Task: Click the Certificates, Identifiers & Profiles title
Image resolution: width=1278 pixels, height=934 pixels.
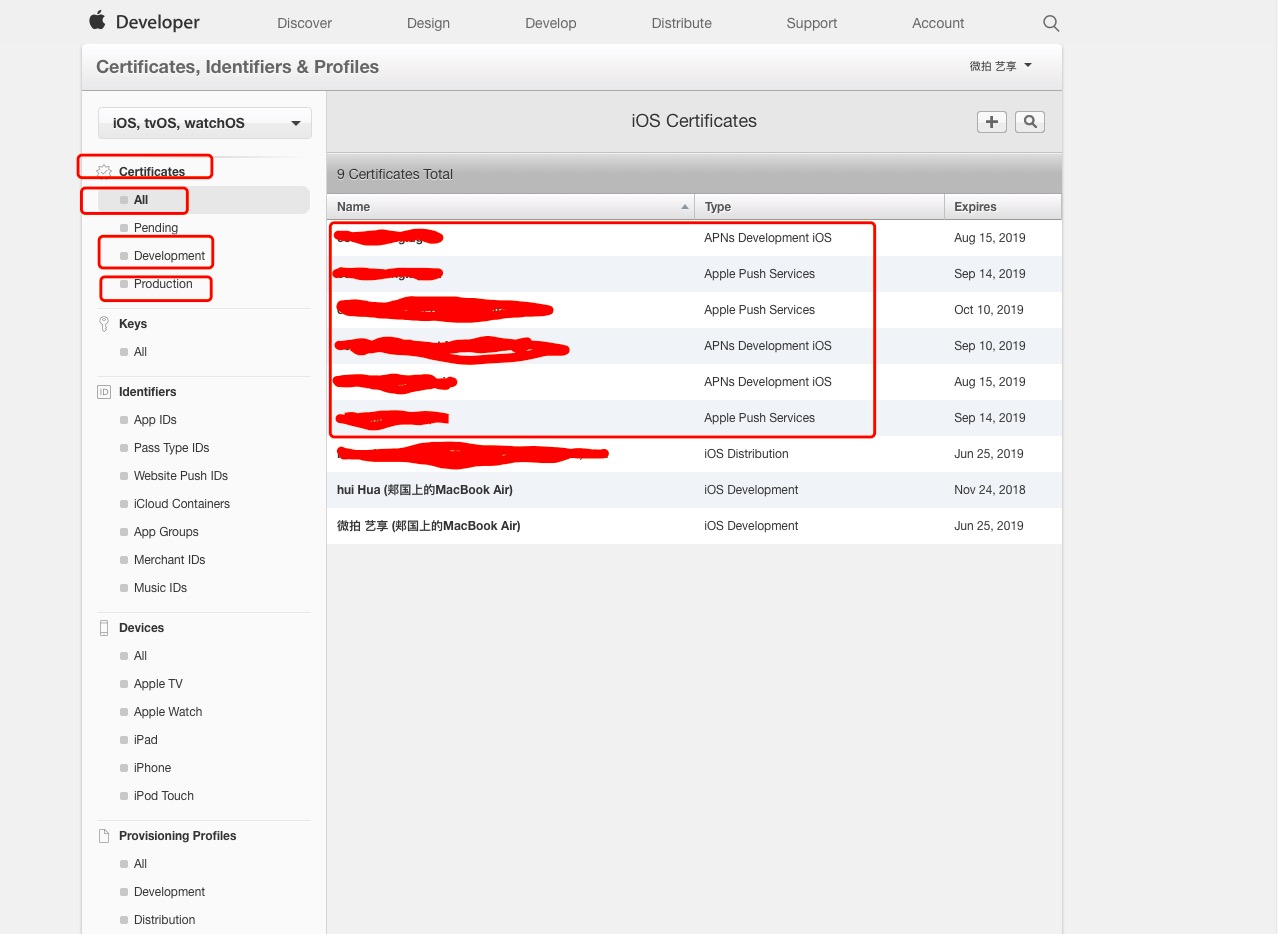Action: pos(237,67)
